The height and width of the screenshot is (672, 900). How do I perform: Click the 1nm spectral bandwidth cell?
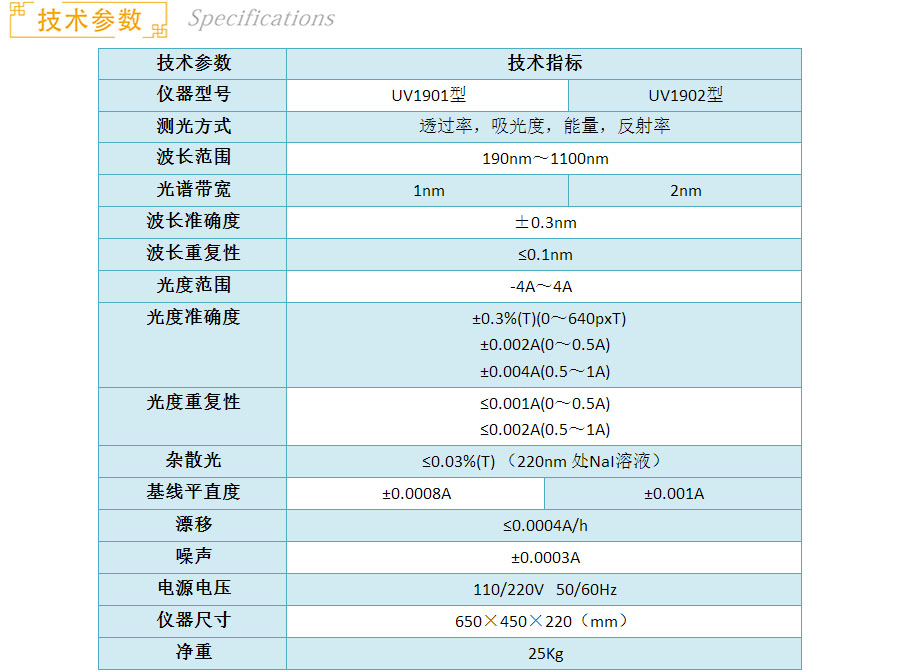tap(428, 191)
